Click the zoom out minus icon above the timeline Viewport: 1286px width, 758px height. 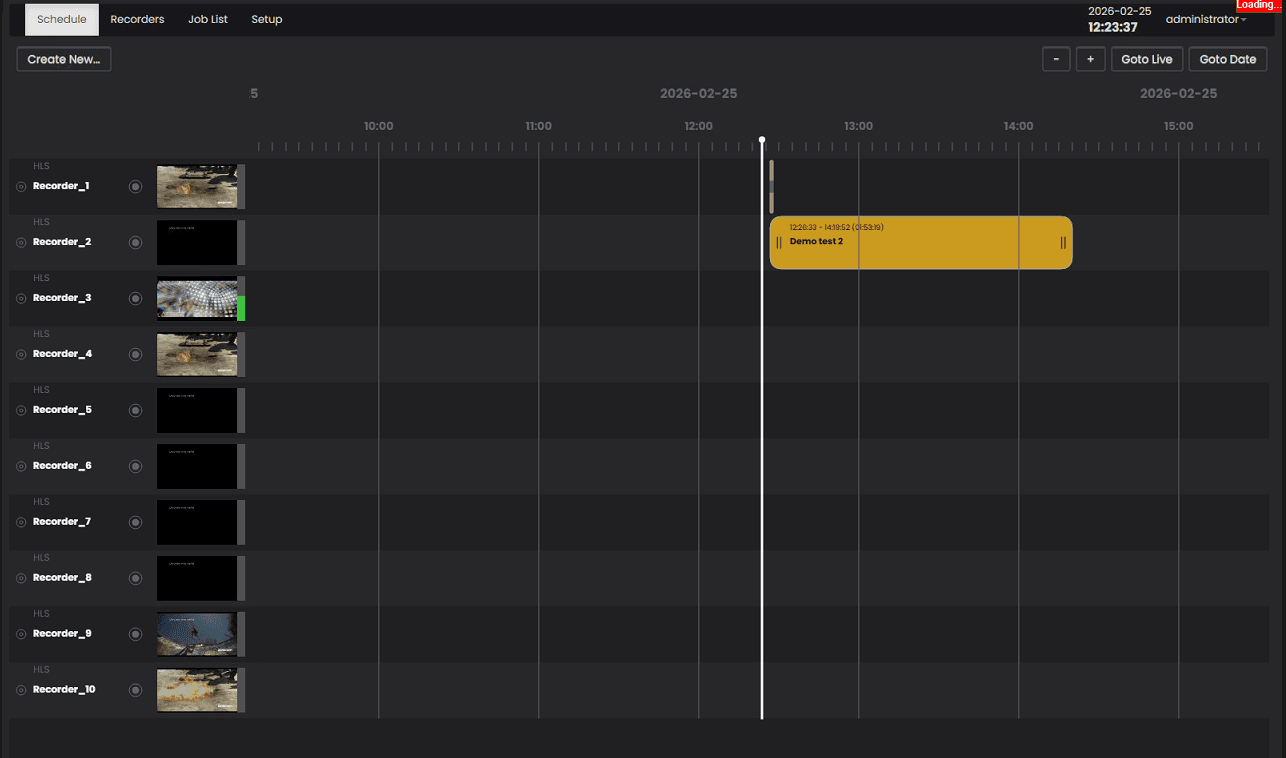tap(1056, 59)
